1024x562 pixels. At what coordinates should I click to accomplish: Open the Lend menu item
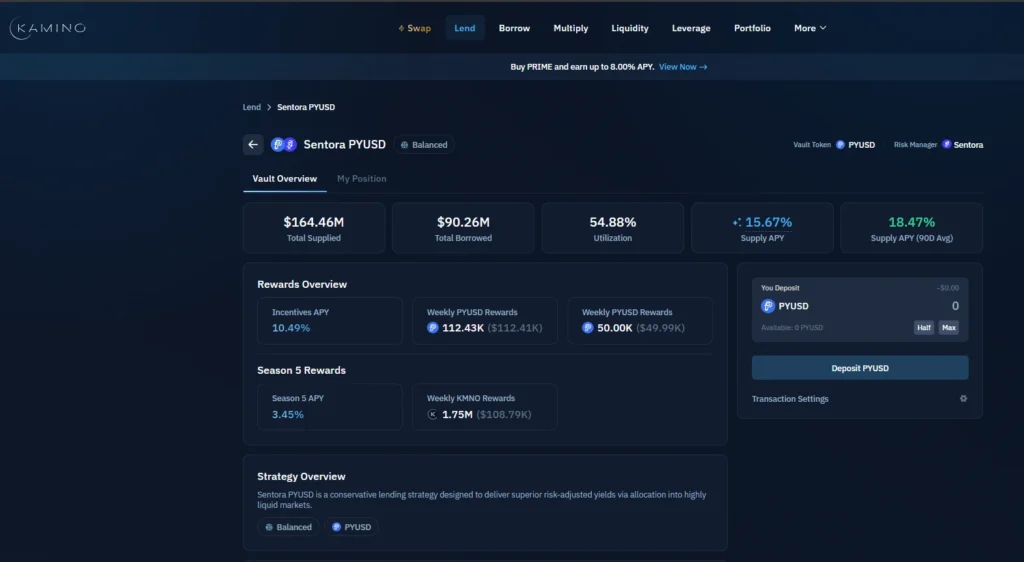pyautogui.click(x=465, y=28)
